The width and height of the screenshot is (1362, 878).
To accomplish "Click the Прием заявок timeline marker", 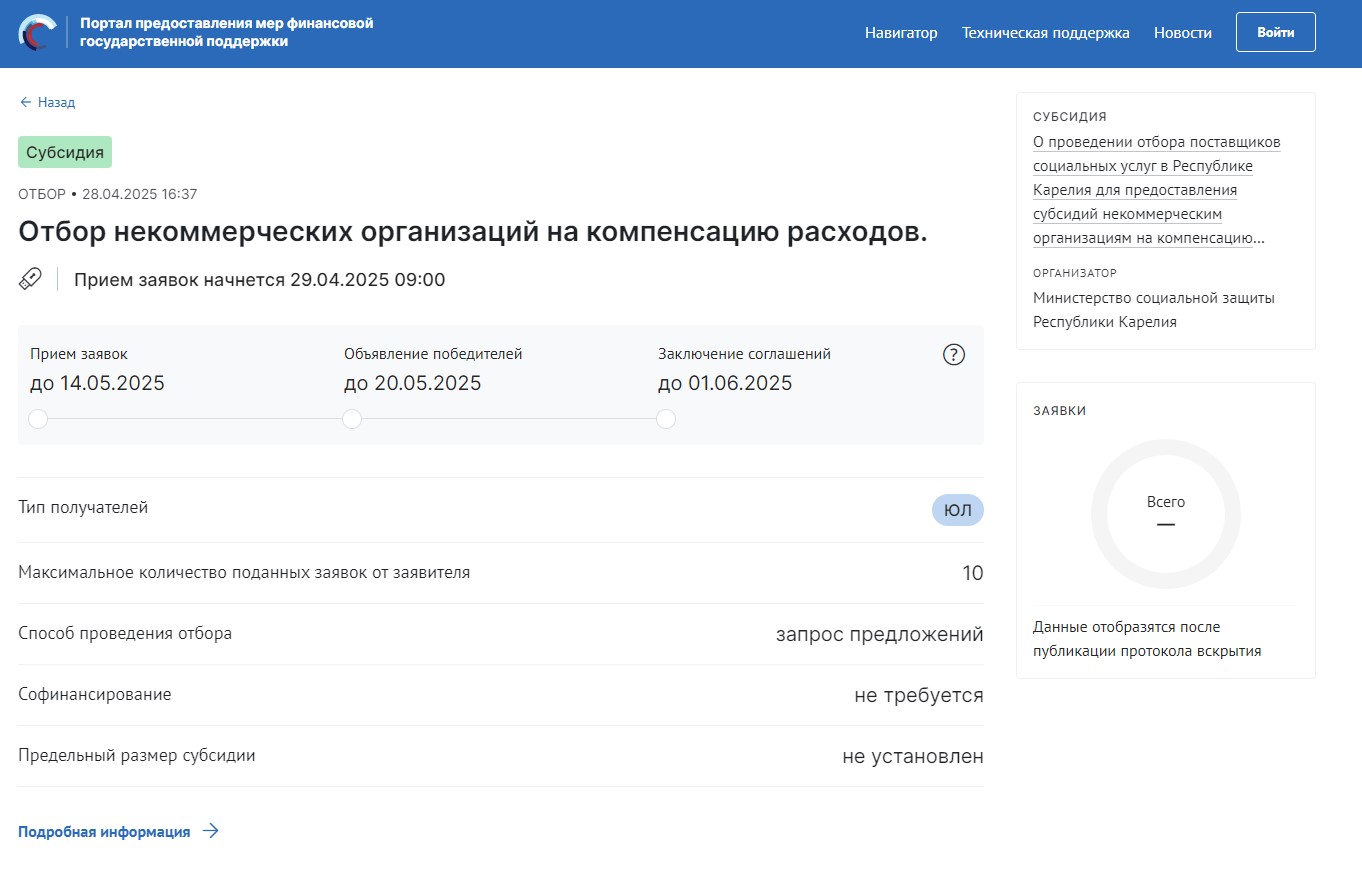I will pos(38,419).
